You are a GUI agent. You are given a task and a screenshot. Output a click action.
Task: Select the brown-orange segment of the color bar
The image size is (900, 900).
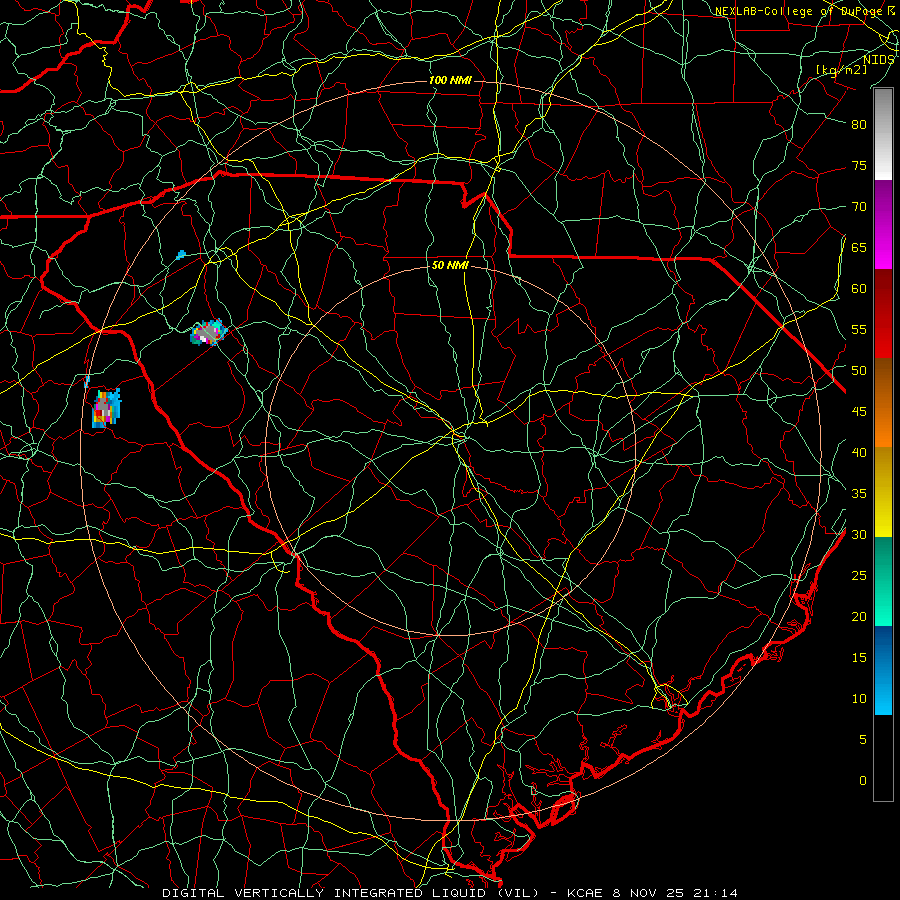point(883,403)
